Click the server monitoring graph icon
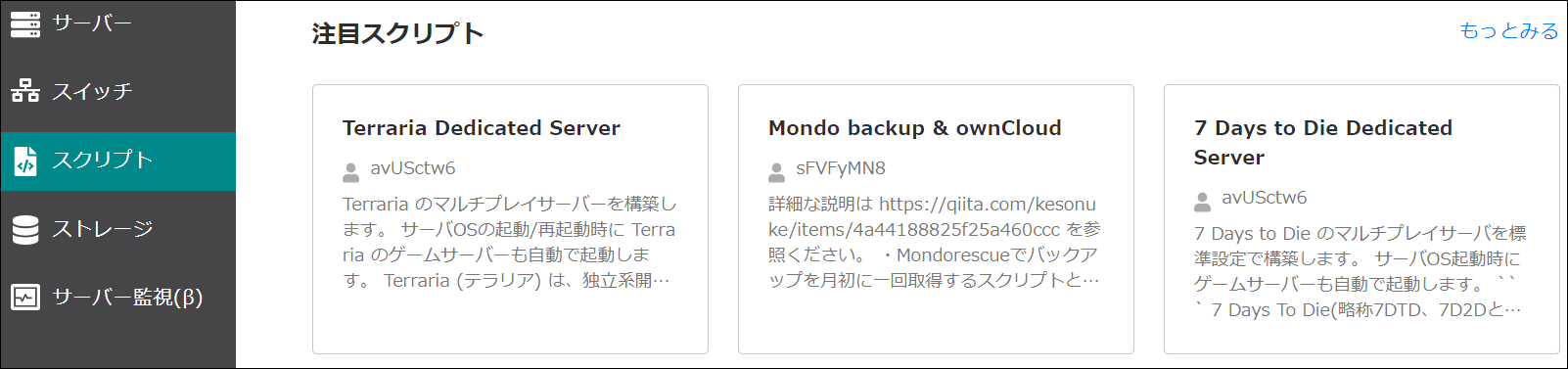 click(x=25, y=297)
